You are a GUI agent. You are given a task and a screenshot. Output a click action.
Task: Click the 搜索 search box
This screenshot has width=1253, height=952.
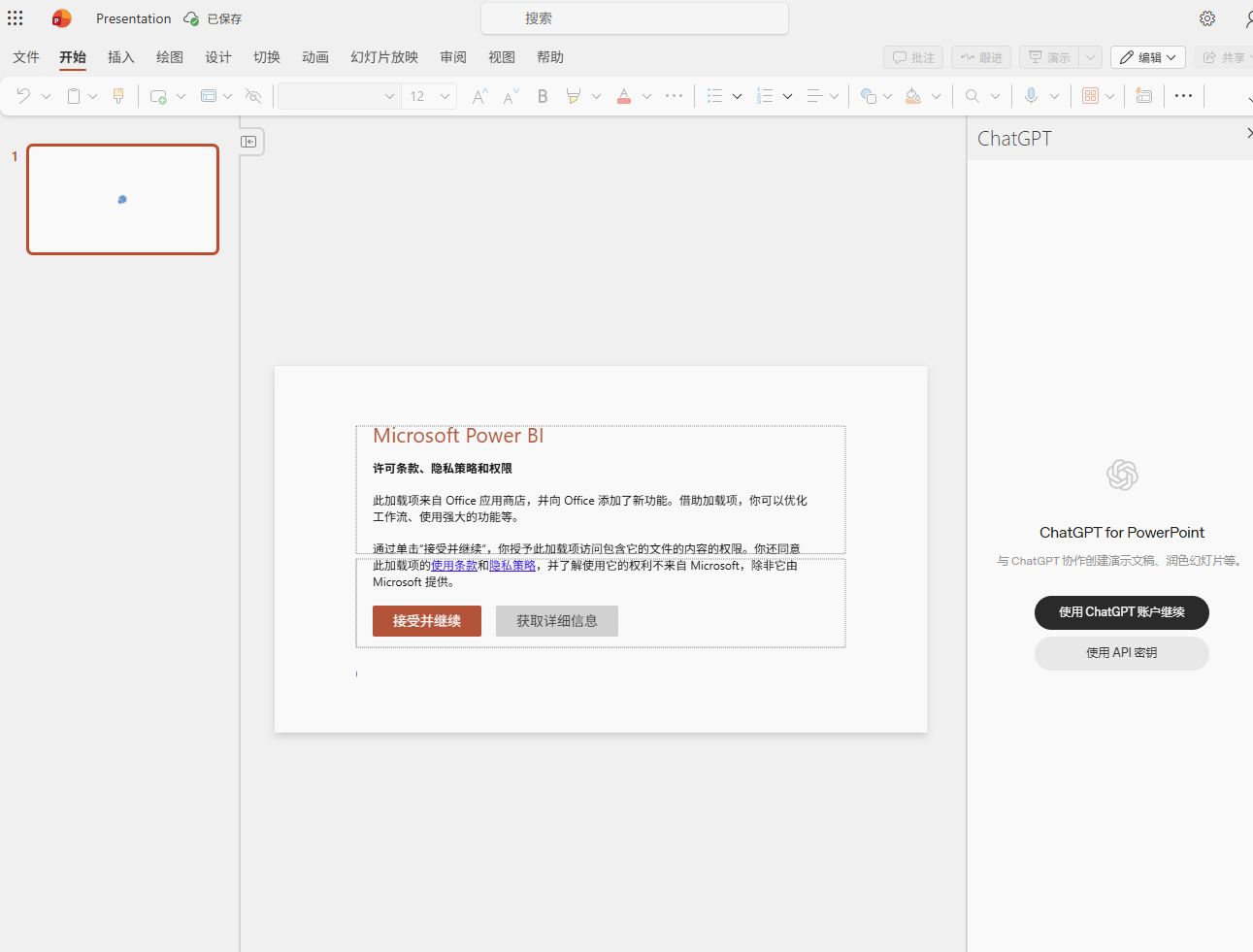point(635,18)
